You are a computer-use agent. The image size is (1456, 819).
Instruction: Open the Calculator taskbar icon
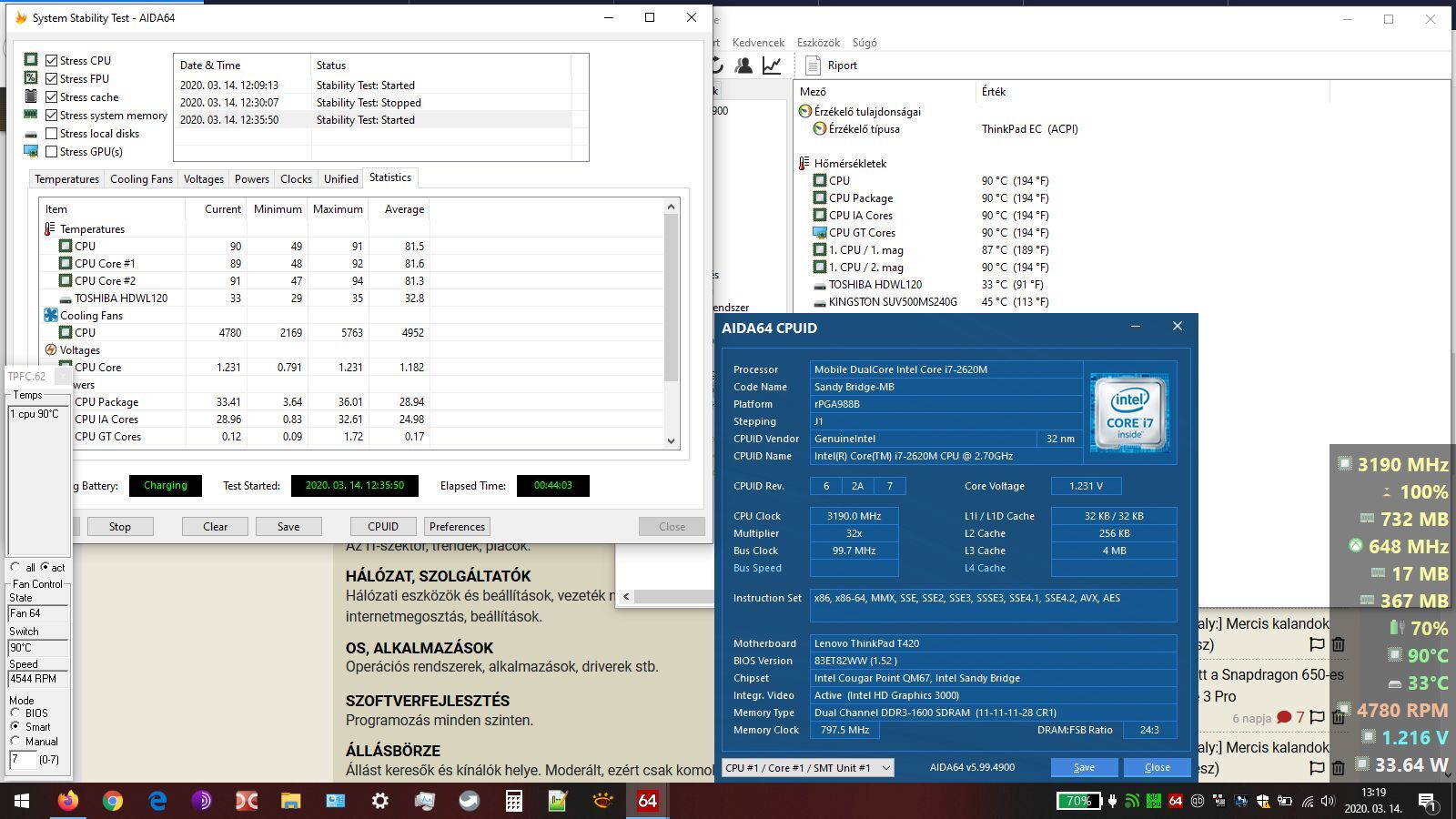(x=513, y=801)
